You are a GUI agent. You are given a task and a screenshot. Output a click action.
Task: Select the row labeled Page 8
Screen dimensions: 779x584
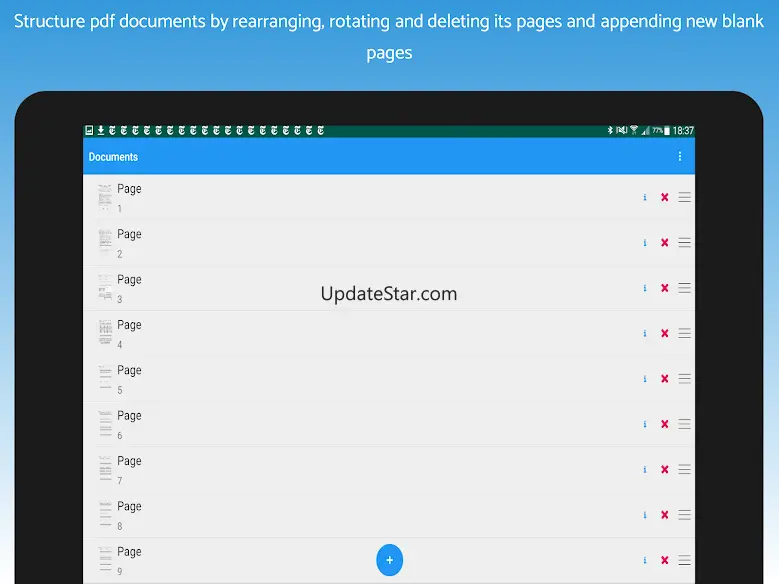click(x=389, y=515)
